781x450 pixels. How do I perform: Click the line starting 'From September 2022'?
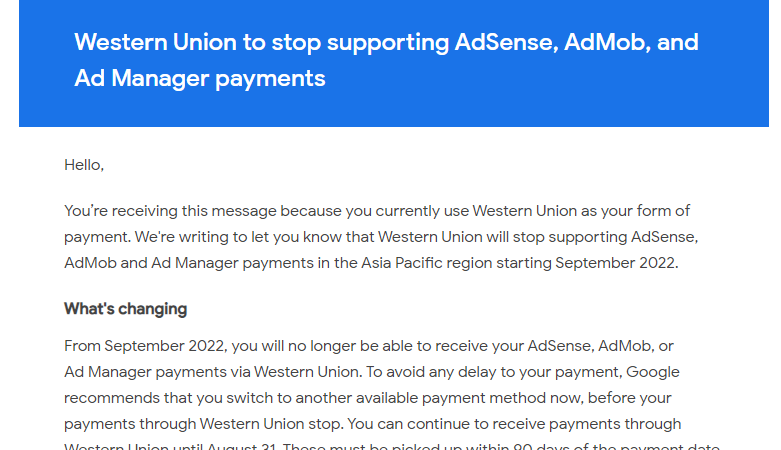369,346
